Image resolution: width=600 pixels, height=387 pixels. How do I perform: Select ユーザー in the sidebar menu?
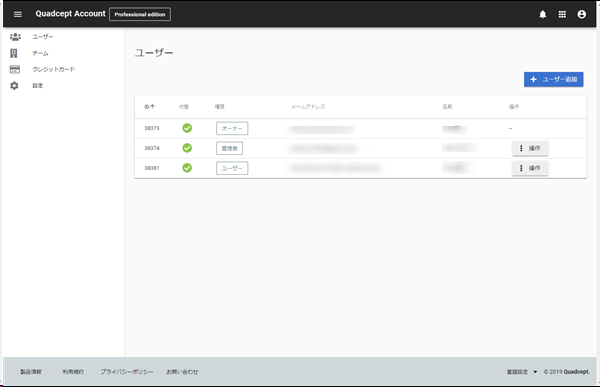tap(43, 37)
